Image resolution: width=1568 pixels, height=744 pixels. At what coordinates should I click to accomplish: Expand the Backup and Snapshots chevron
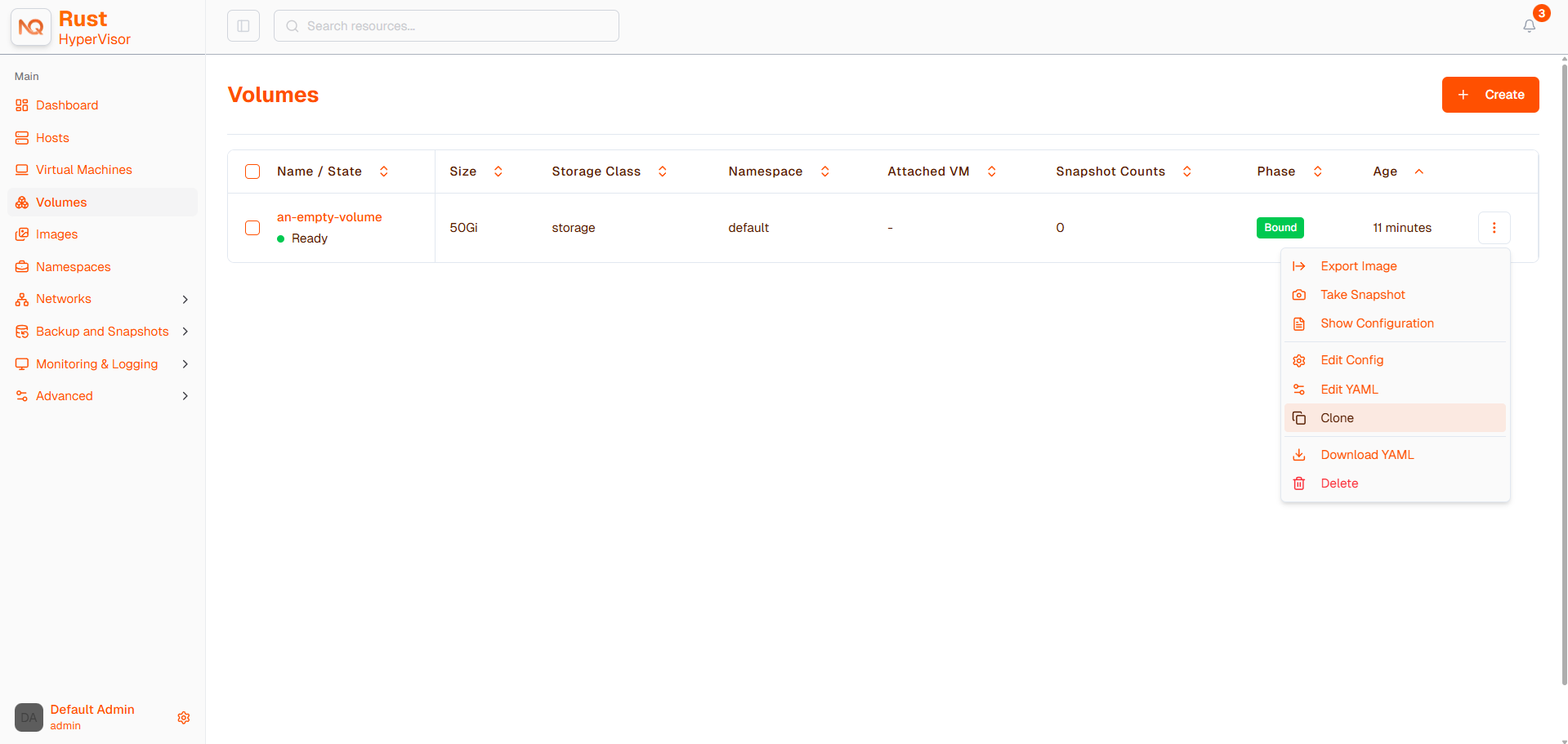185,332
